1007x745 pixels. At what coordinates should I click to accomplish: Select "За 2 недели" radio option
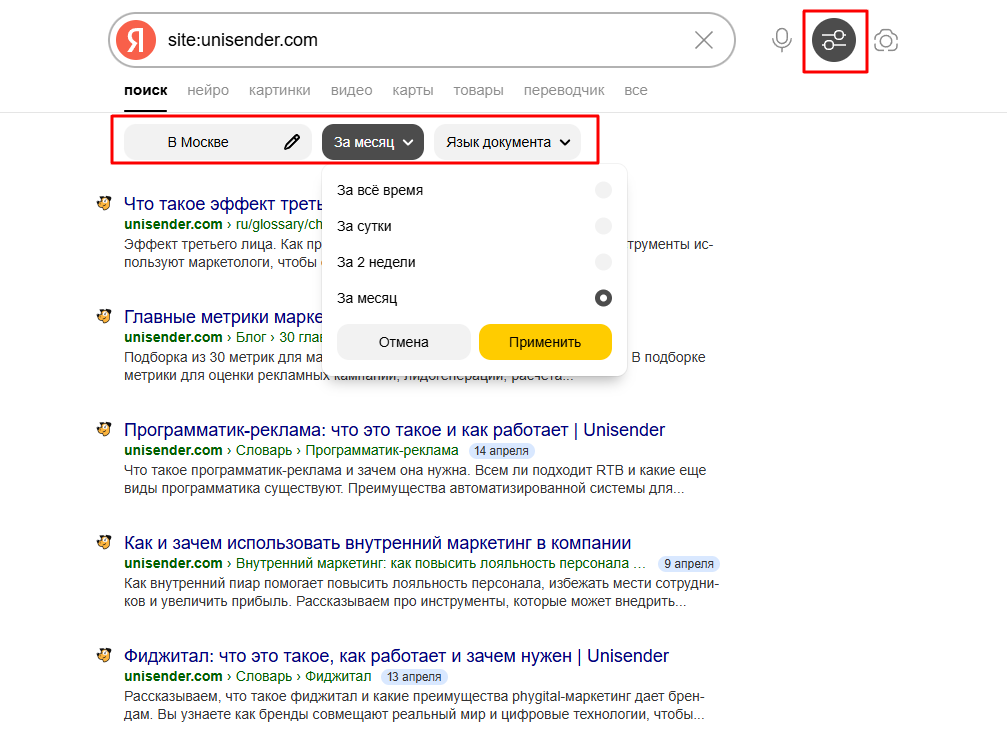click(603, 262)
